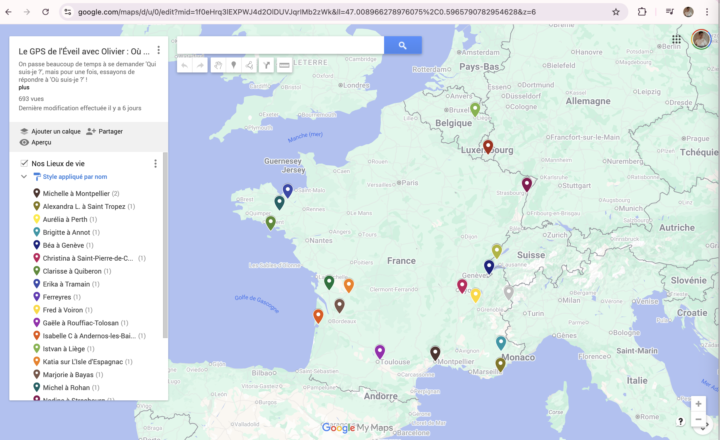Select Clarisse à Quiberon entry
720x440 pixels.
(x=72, y=271)
